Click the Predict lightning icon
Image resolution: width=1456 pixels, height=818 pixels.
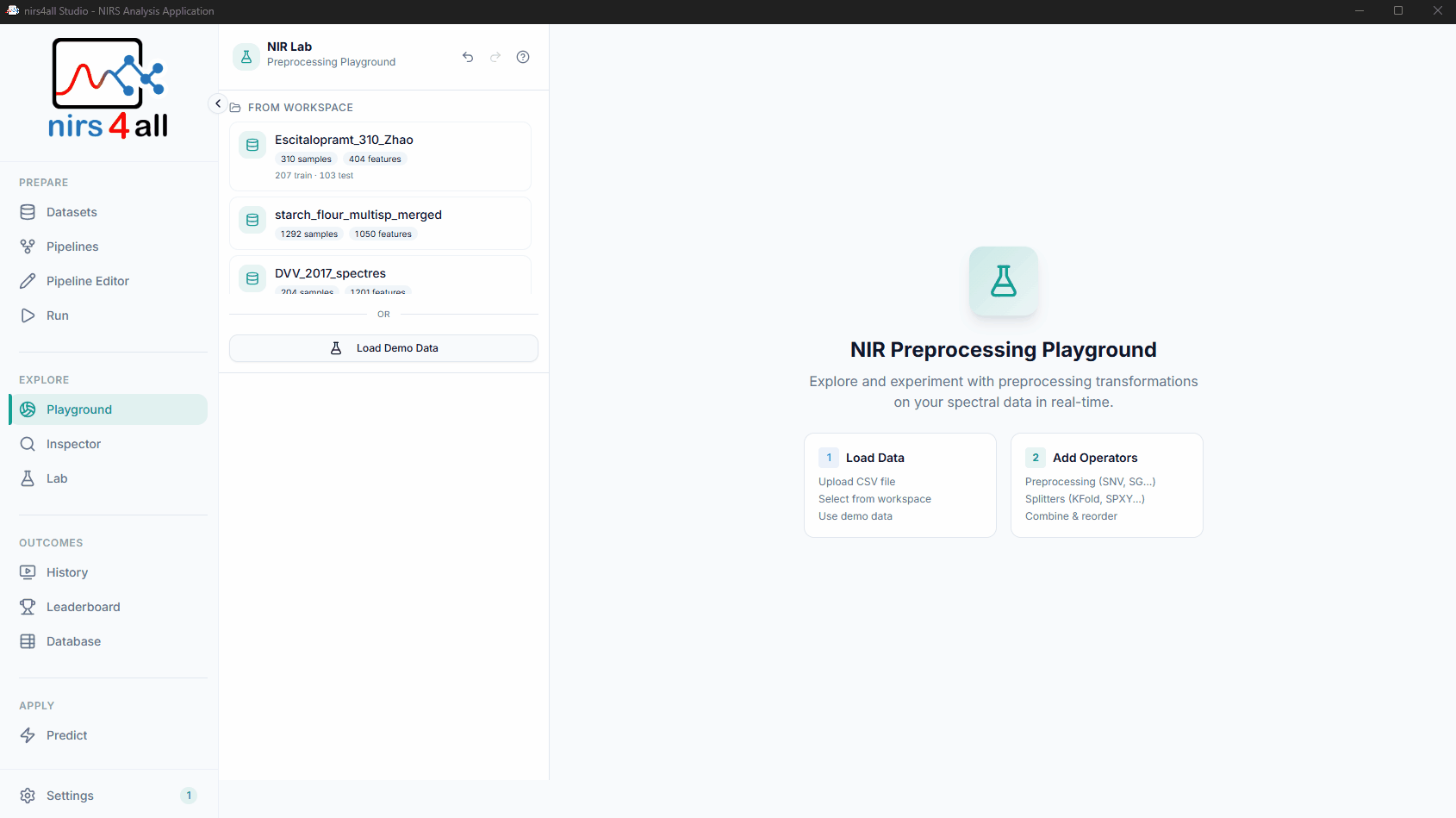point(28,735)
